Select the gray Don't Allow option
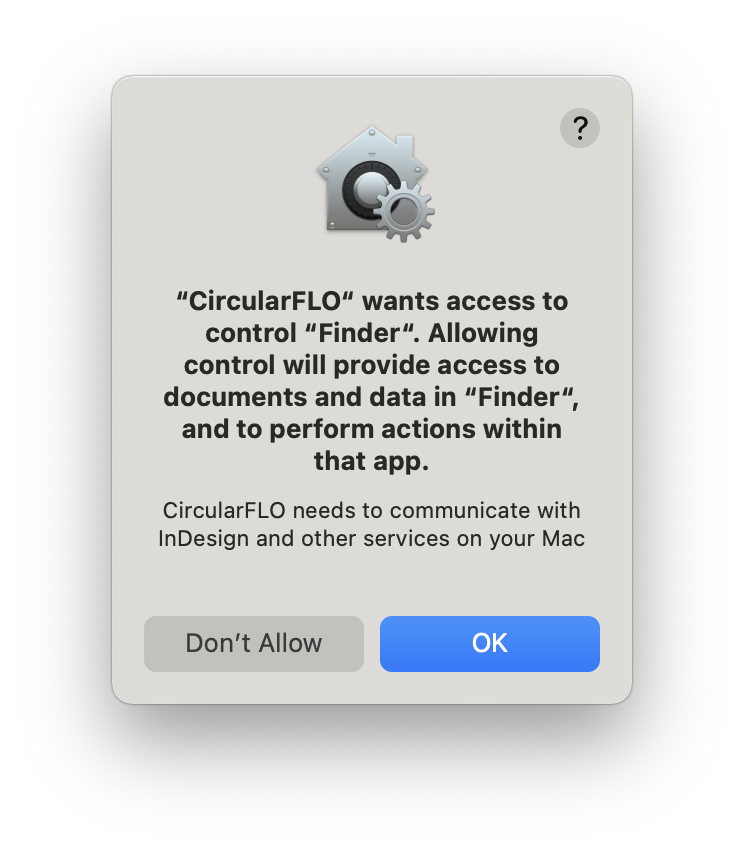 click(x=254, y=643)
